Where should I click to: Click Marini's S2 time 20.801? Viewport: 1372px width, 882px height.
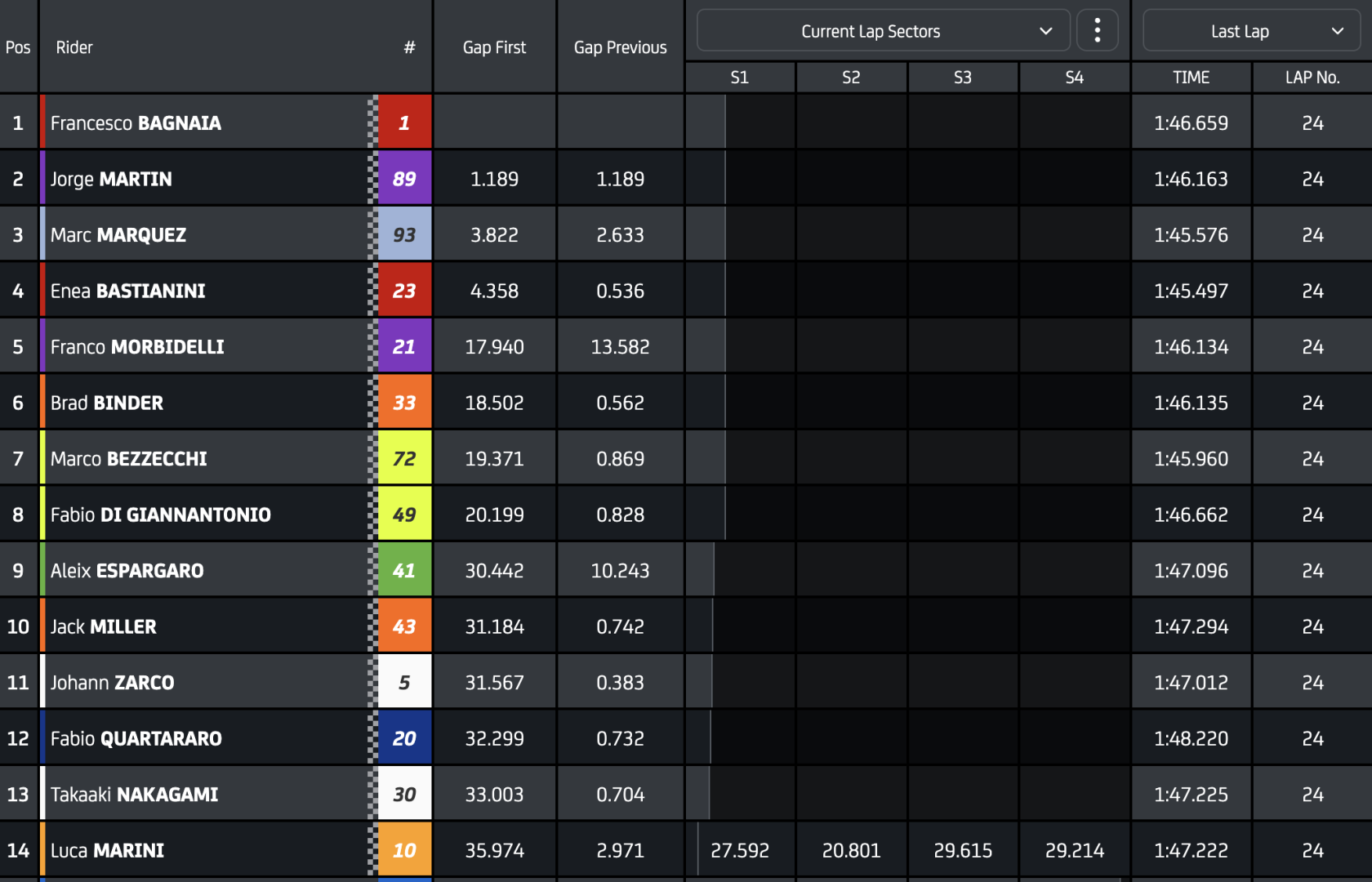point(851,850)
